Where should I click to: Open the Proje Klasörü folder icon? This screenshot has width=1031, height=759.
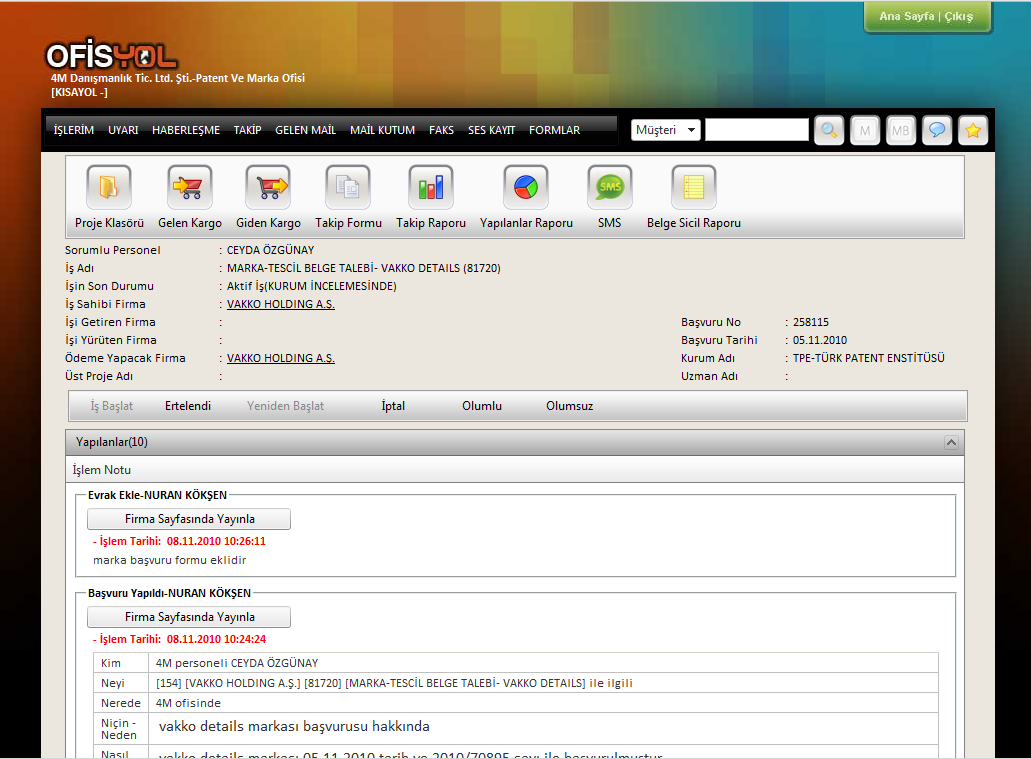109,187
